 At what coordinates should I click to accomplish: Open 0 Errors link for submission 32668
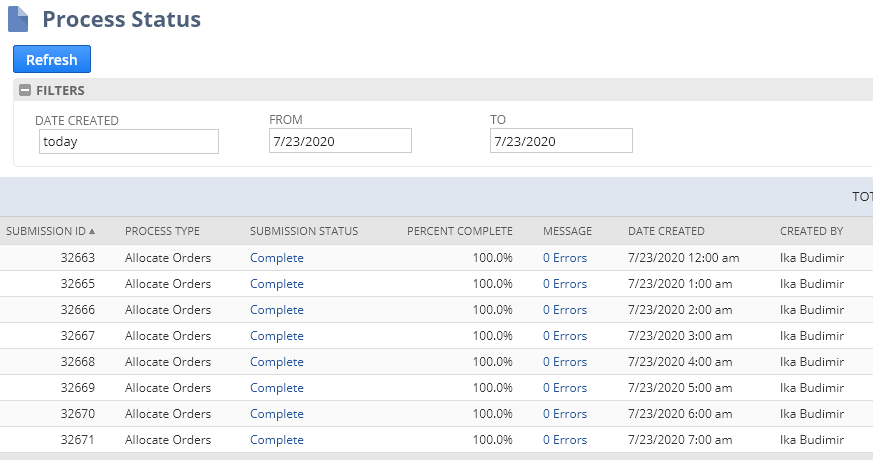pyautogui.click(x=564, y=362)
